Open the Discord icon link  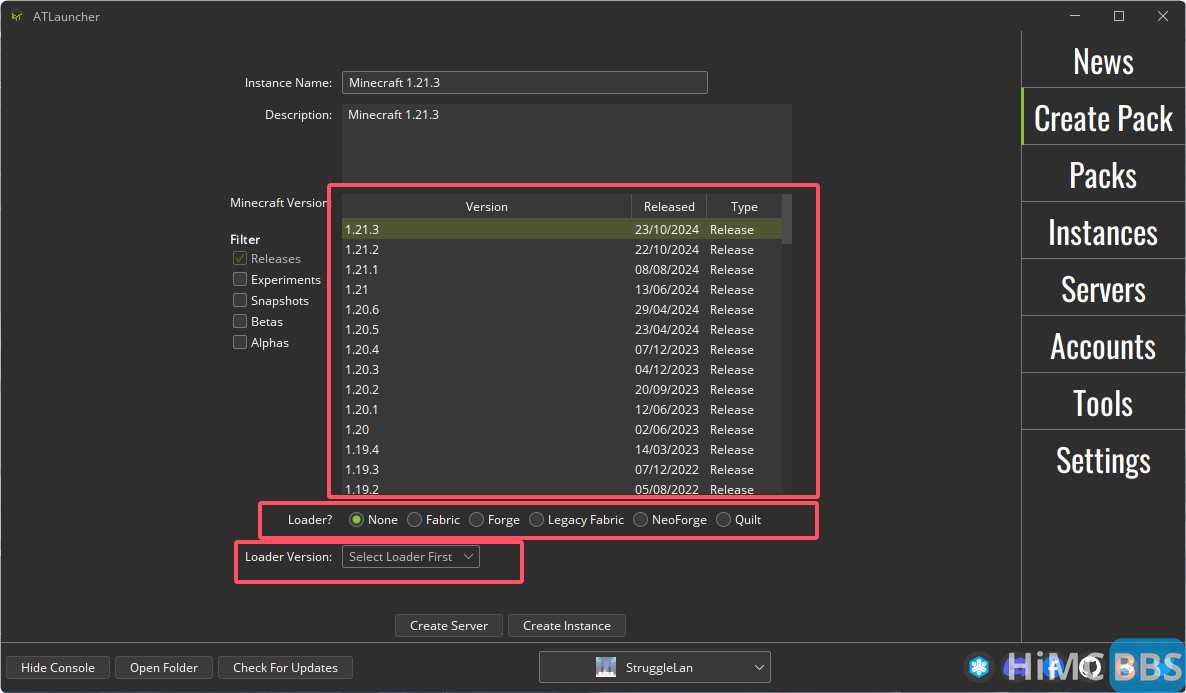point(1013,667)
